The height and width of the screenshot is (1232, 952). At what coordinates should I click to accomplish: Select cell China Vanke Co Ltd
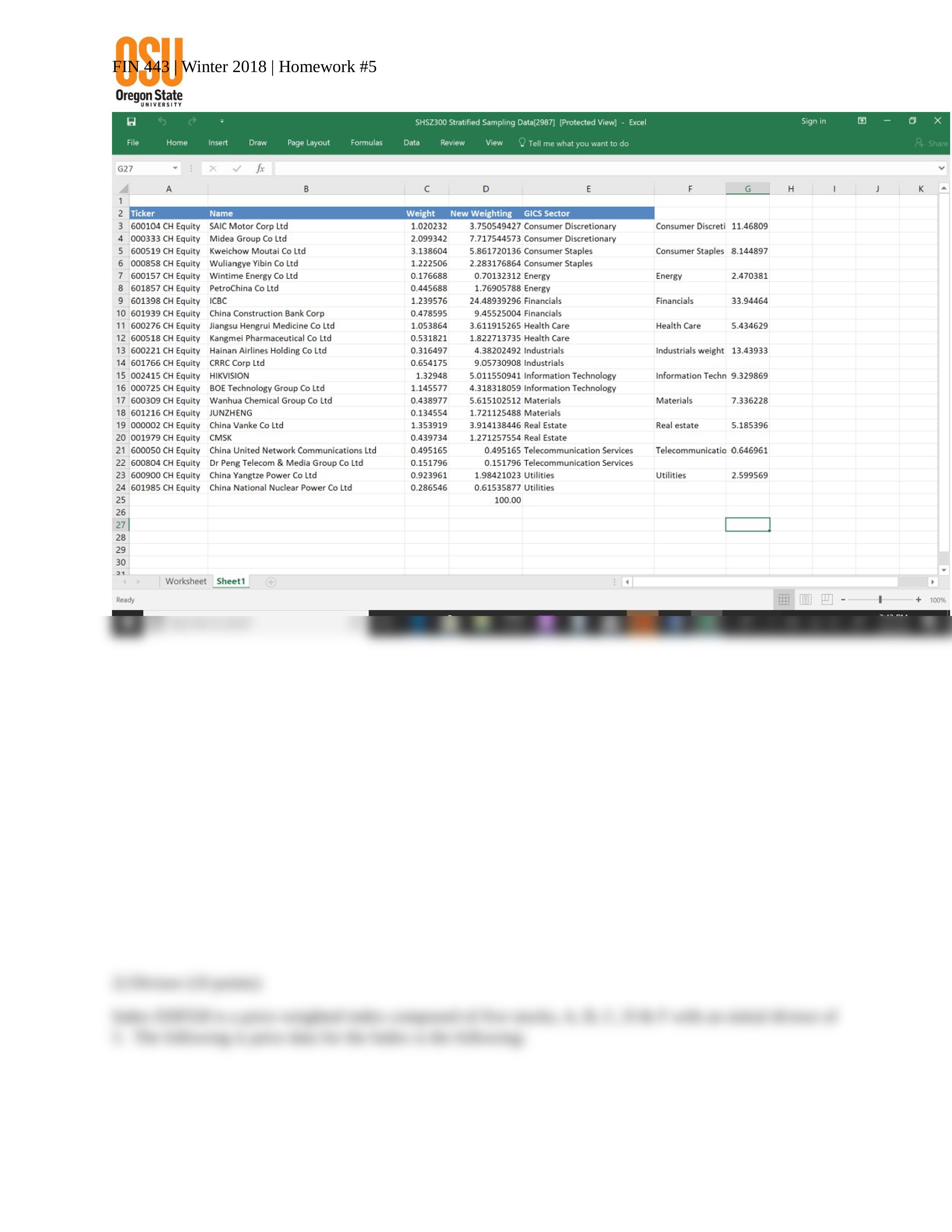(x=306, y=425)
